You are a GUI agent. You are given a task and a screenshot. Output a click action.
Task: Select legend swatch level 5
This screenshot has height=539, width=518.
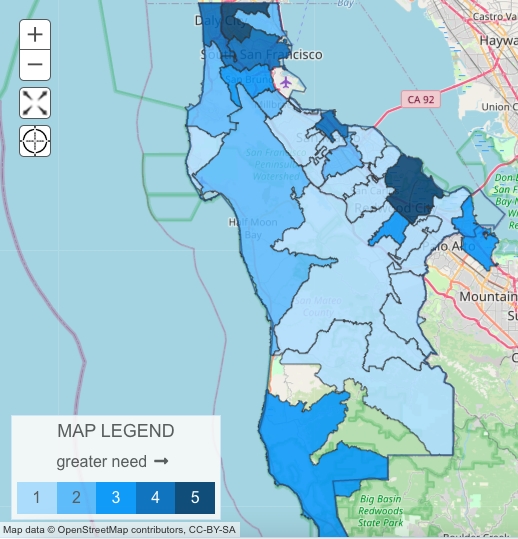[x=195, y=498]
